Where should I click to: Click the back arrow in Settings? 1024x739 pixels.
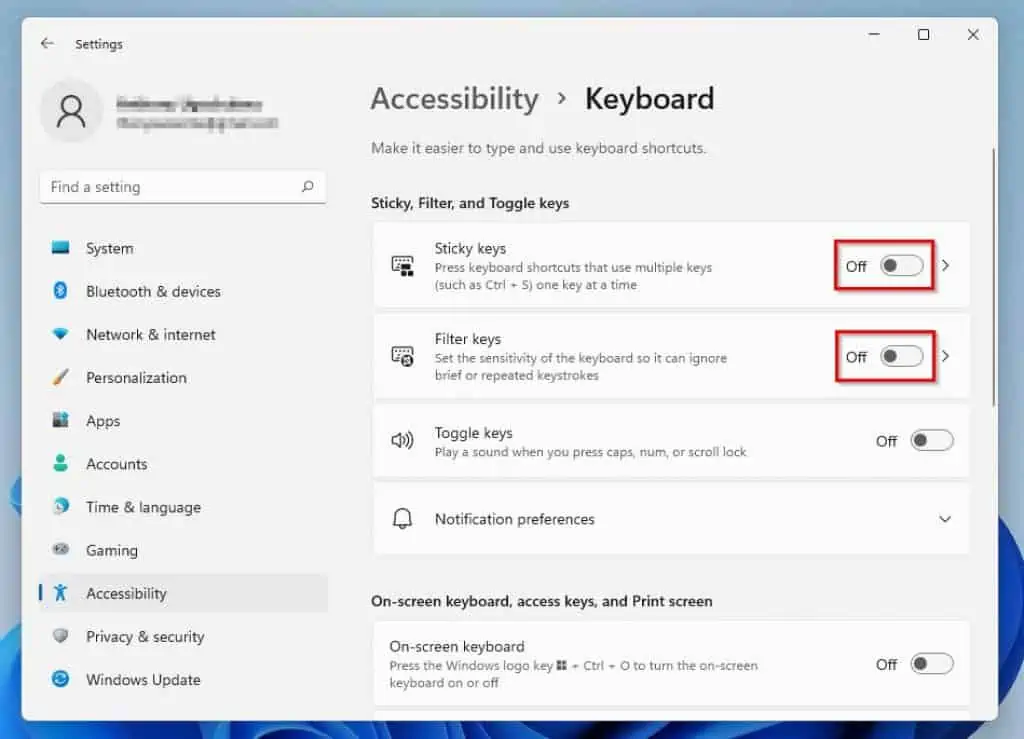pyautogui.click(x=47, y=44)
